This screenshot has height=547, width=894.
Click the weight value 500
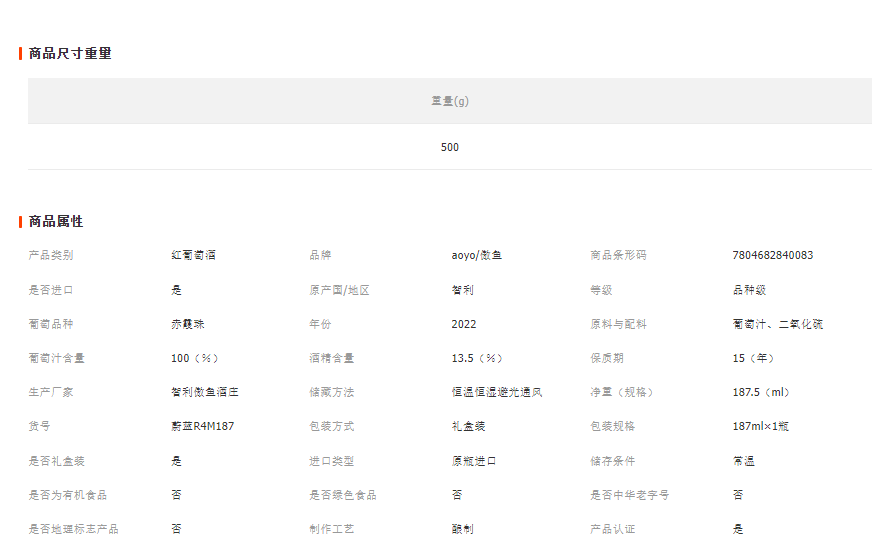click(x=450, y=147)
